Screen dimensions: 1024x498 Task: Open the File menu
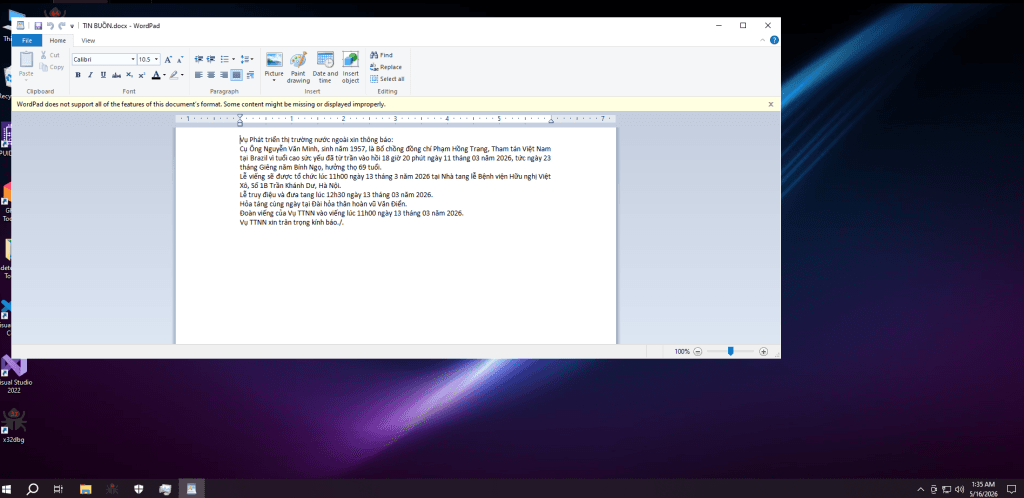[x=27, y=40]
